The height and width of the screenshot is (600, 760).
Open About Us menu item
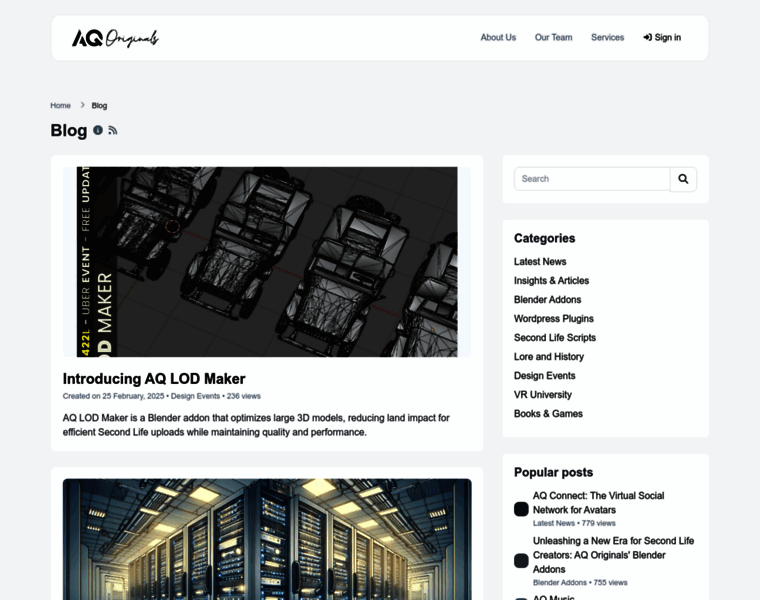[498, 37]
